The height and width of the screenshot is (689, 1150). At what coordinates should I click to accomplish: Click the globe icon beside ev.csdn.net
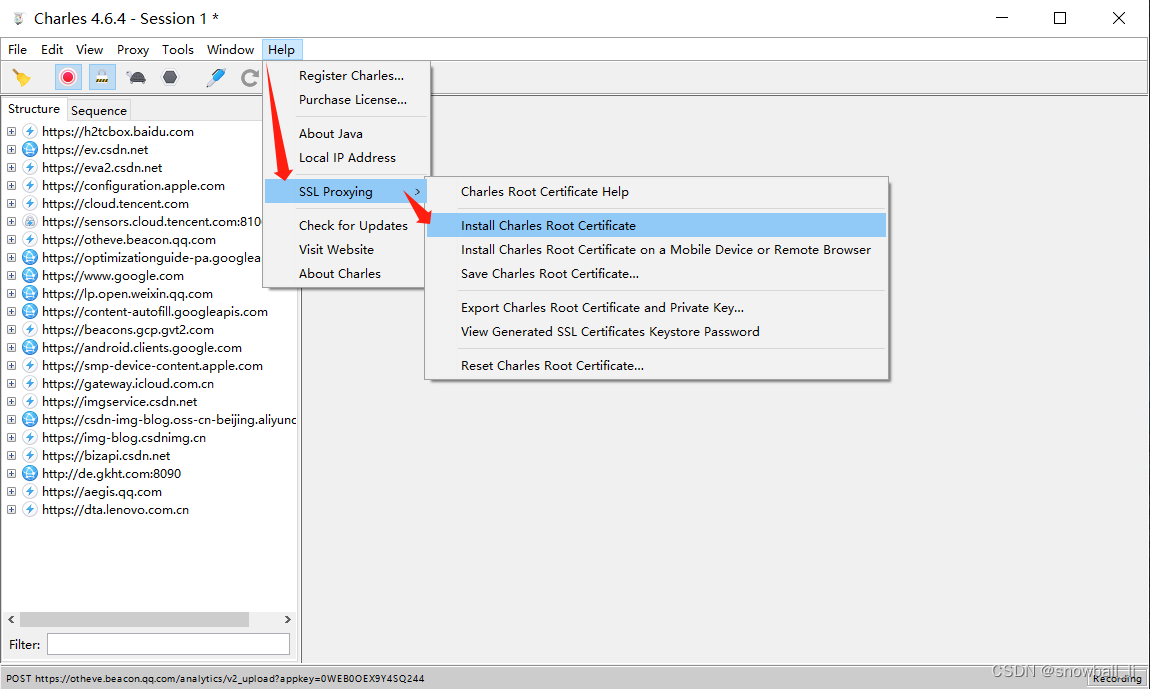(30, 150)
